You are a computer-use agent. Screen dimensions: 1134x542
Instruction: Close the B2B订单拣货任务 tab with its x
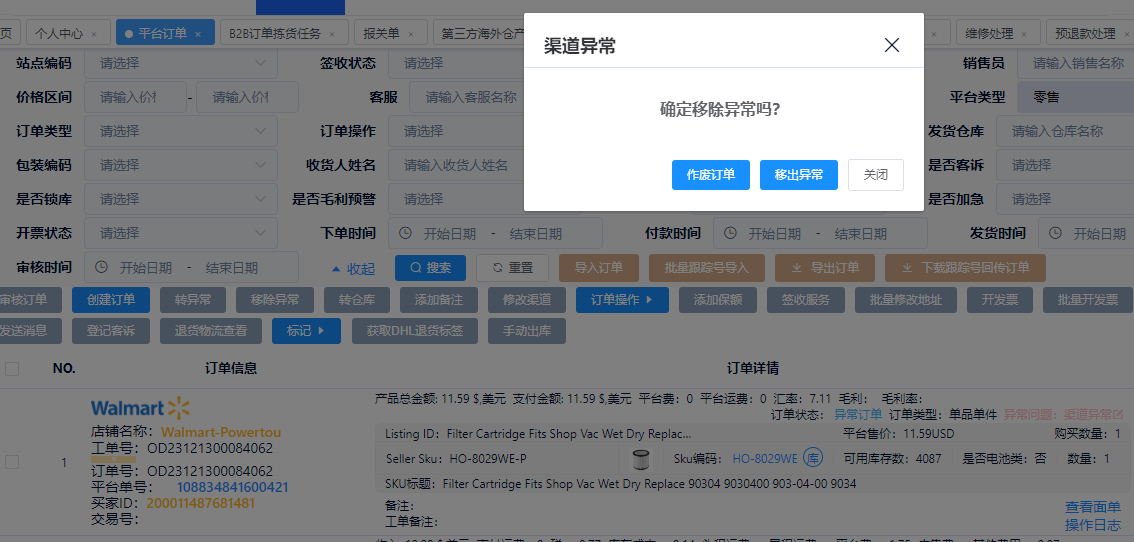(x=332, y=34)
